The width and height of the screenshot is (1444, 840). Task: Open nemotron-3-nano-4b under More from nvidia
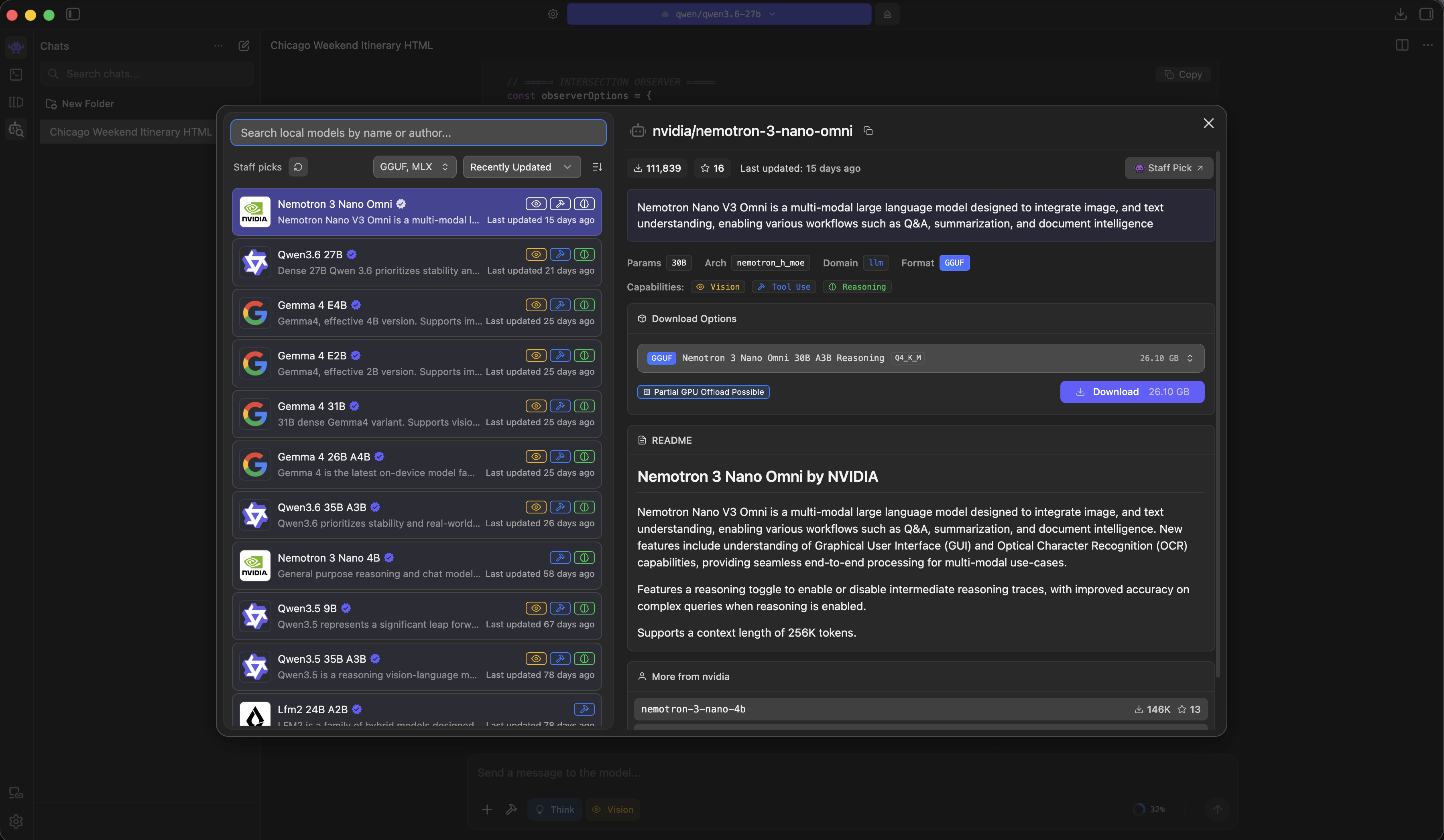tap(921, 710)
